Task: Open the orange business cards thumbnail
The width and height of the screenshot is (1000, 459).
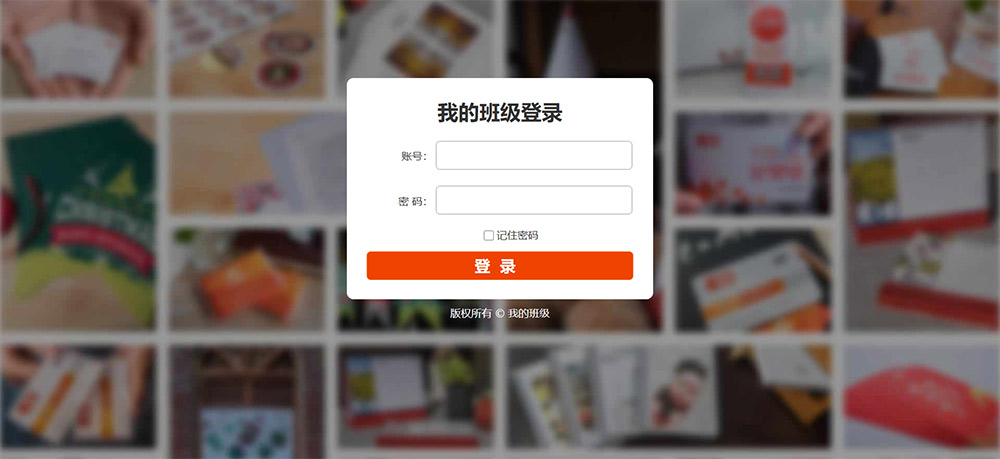Action: pos(247,280)
